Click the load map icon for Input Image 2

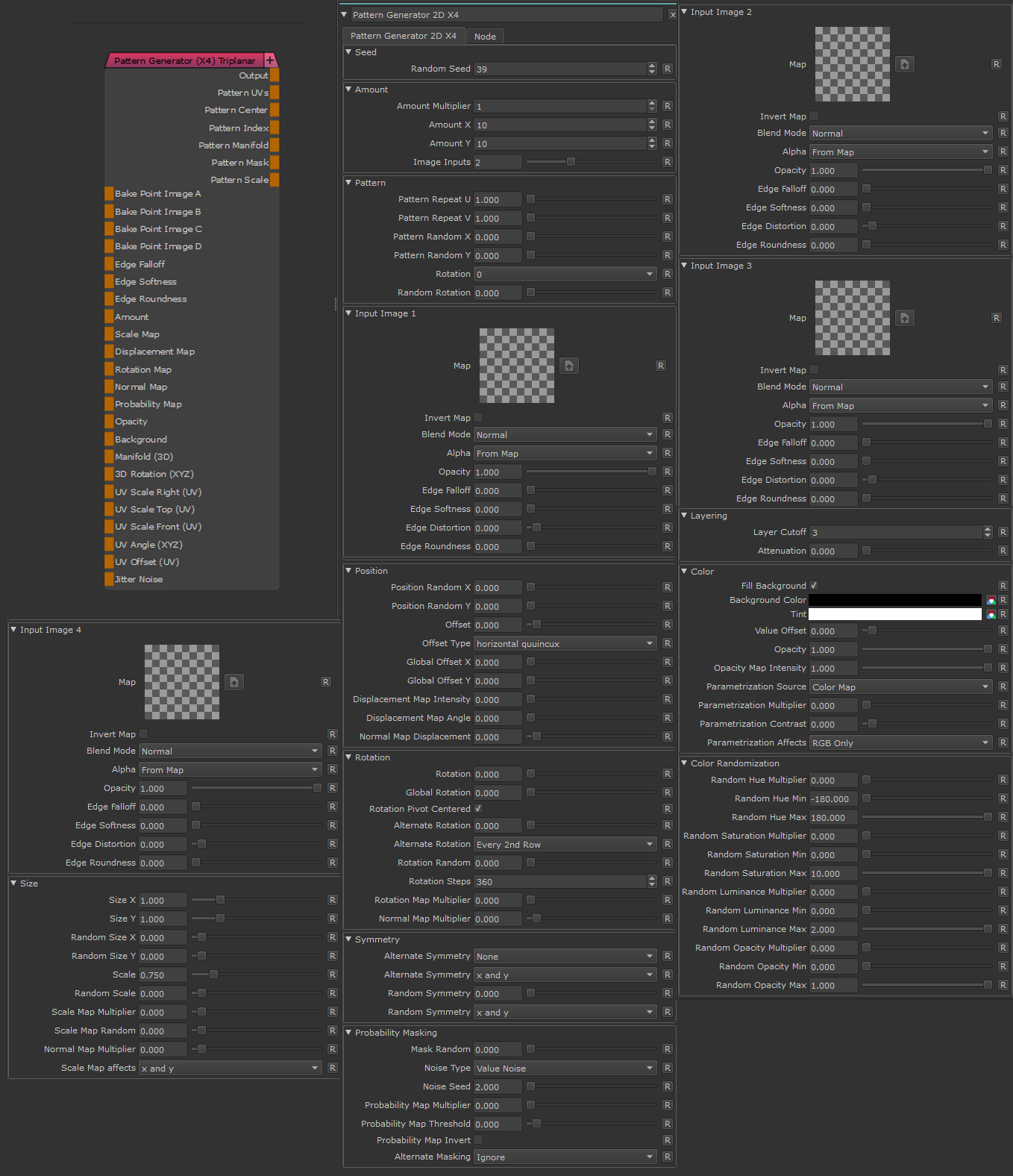tap(904, 64)
